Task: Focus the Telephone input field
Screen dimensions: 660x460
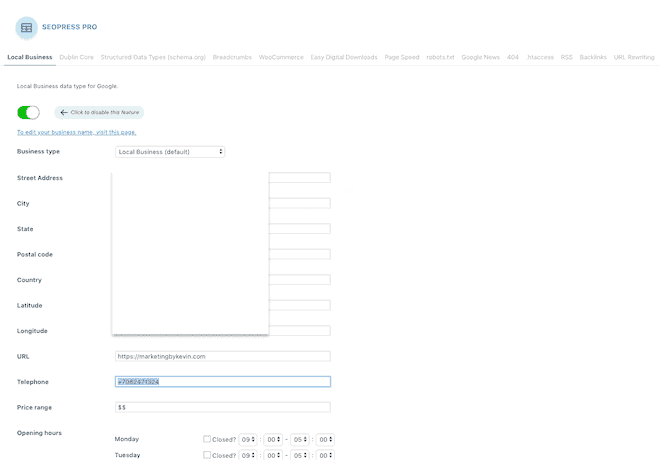Action: tap(222, 382)
